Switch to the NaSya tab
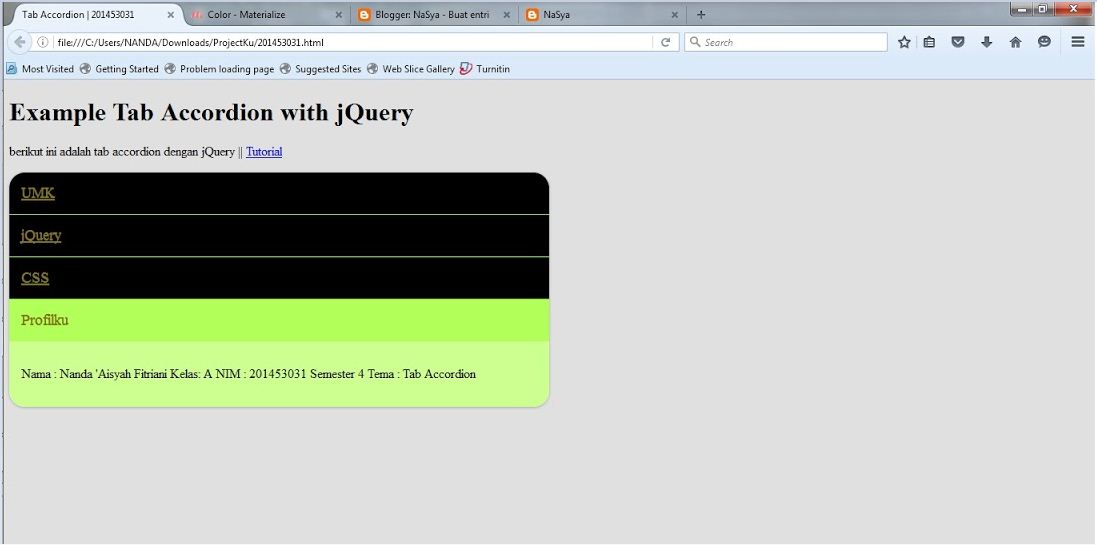 603,14
